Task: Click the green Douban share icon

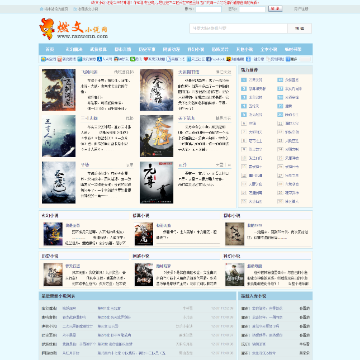Action: (132, 59)
